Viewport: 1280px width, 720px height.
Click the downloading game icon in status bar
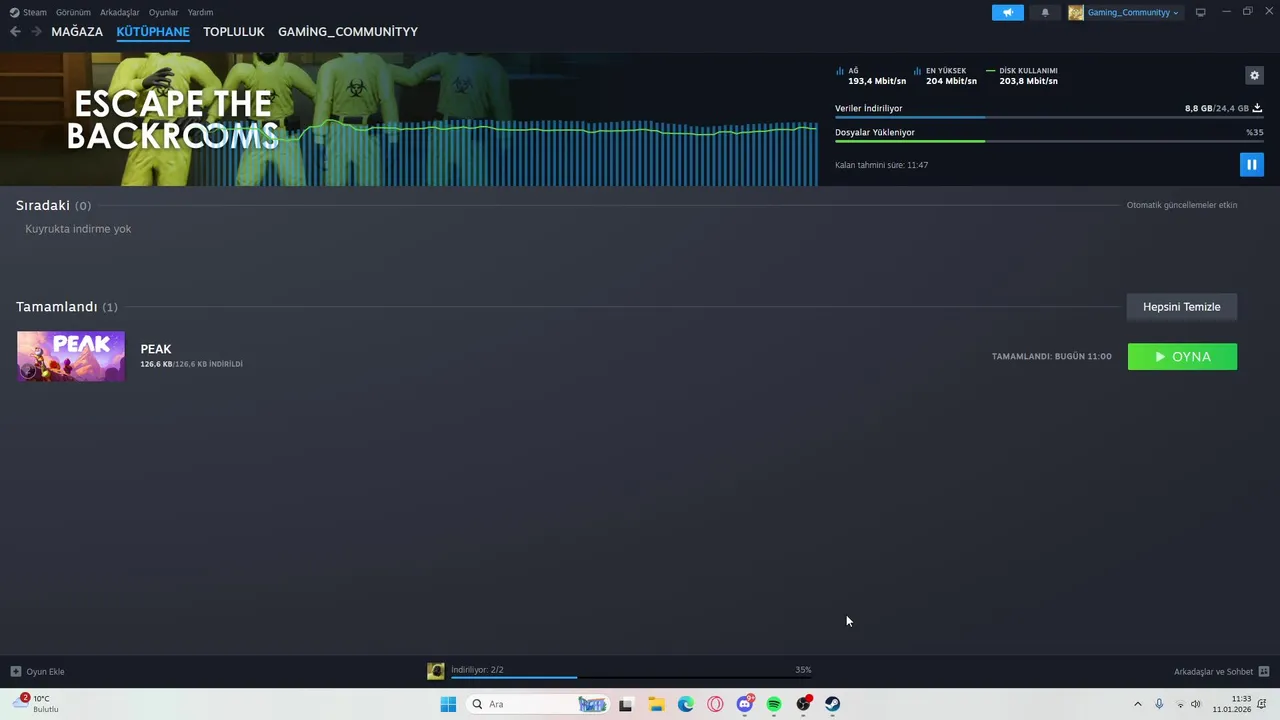[x=436, y=671]
